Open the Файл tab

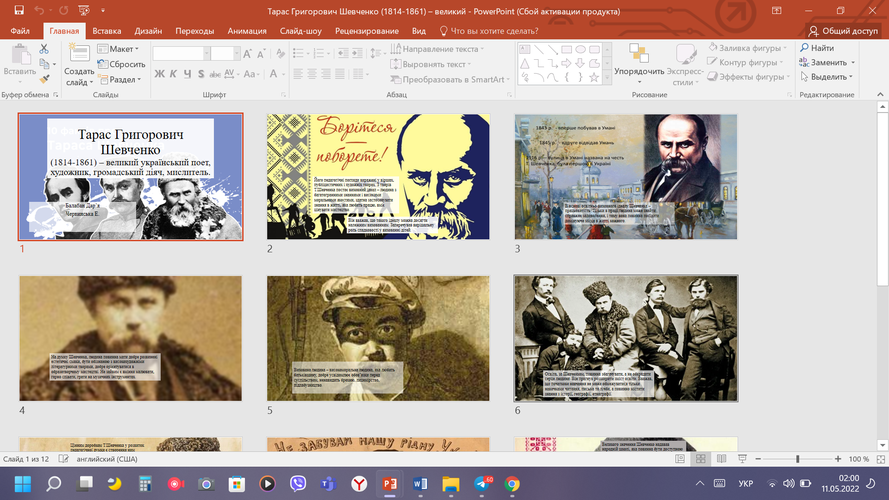coord(20,31)
